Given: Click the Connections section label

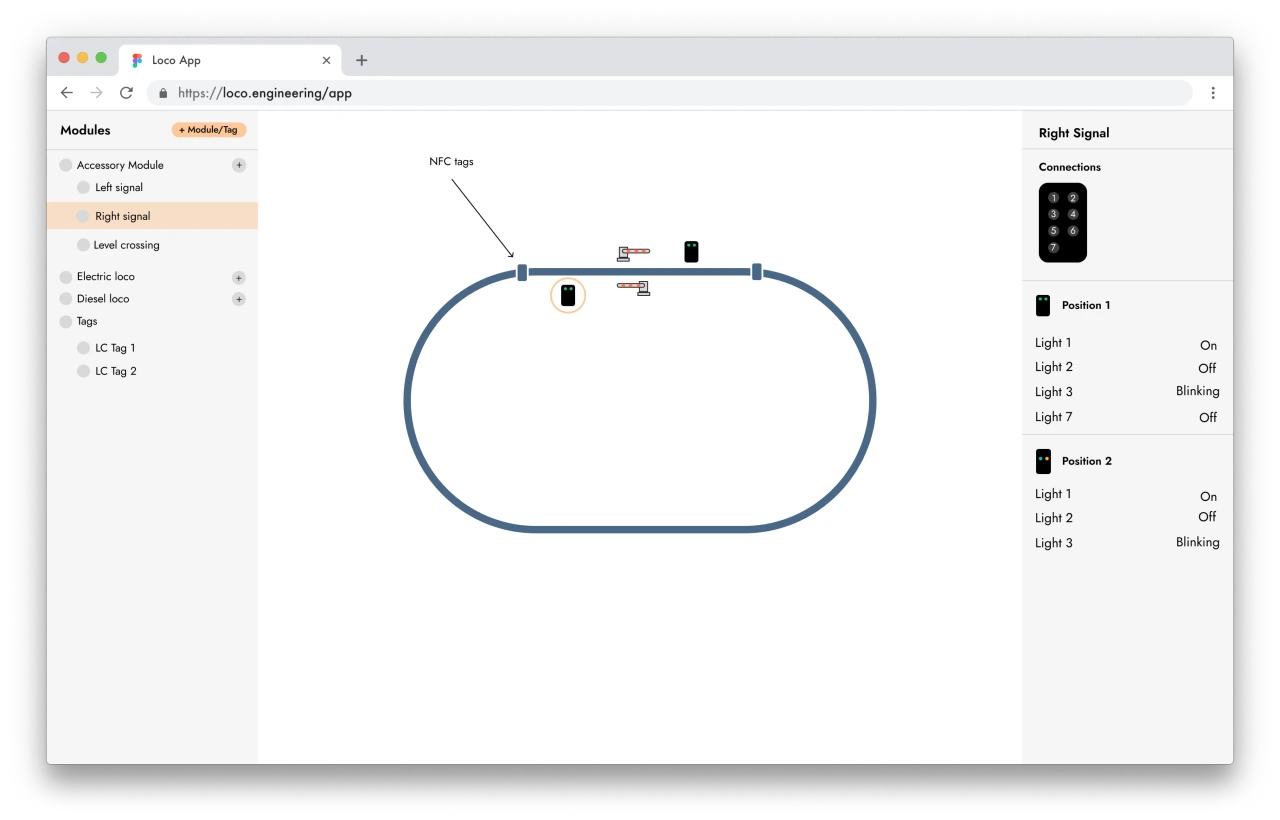Looking at the screenshot, I should pyautogui.click(x=1070, y=167).
